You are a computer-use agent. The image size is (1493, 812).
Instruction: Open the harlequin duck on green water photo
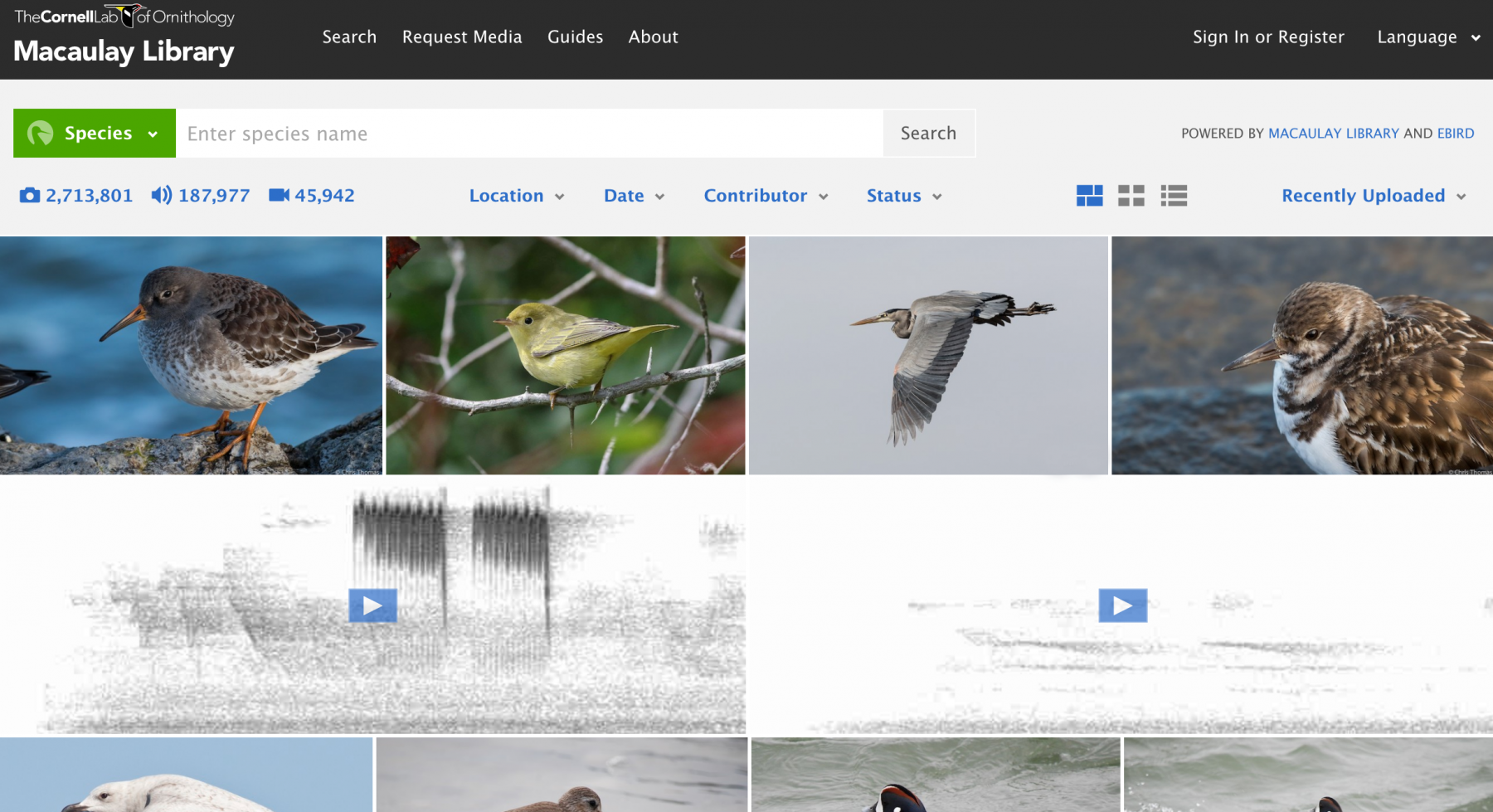point(936,775)
